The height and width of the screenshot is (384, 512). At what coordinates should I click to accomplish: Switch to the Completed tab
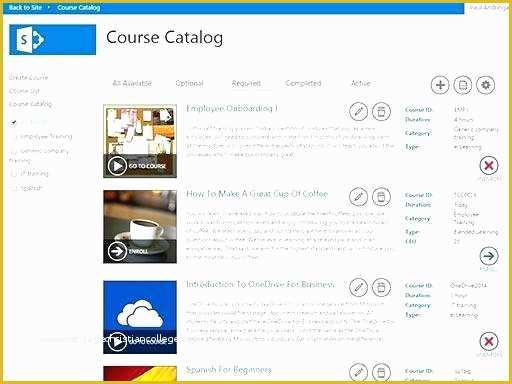303,83
